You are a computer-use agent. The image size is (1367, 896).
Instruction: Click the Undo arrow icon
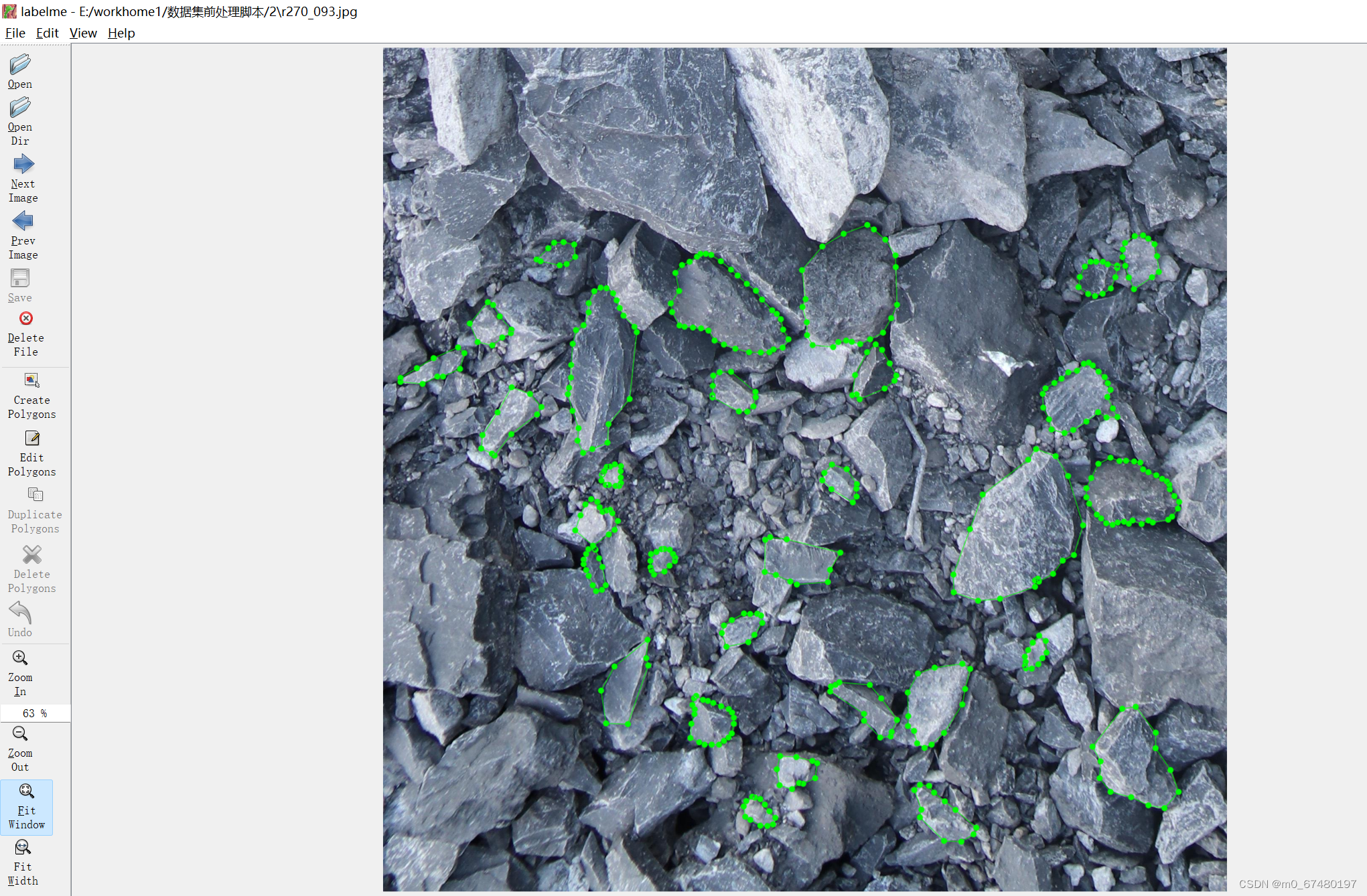point(20,612)
